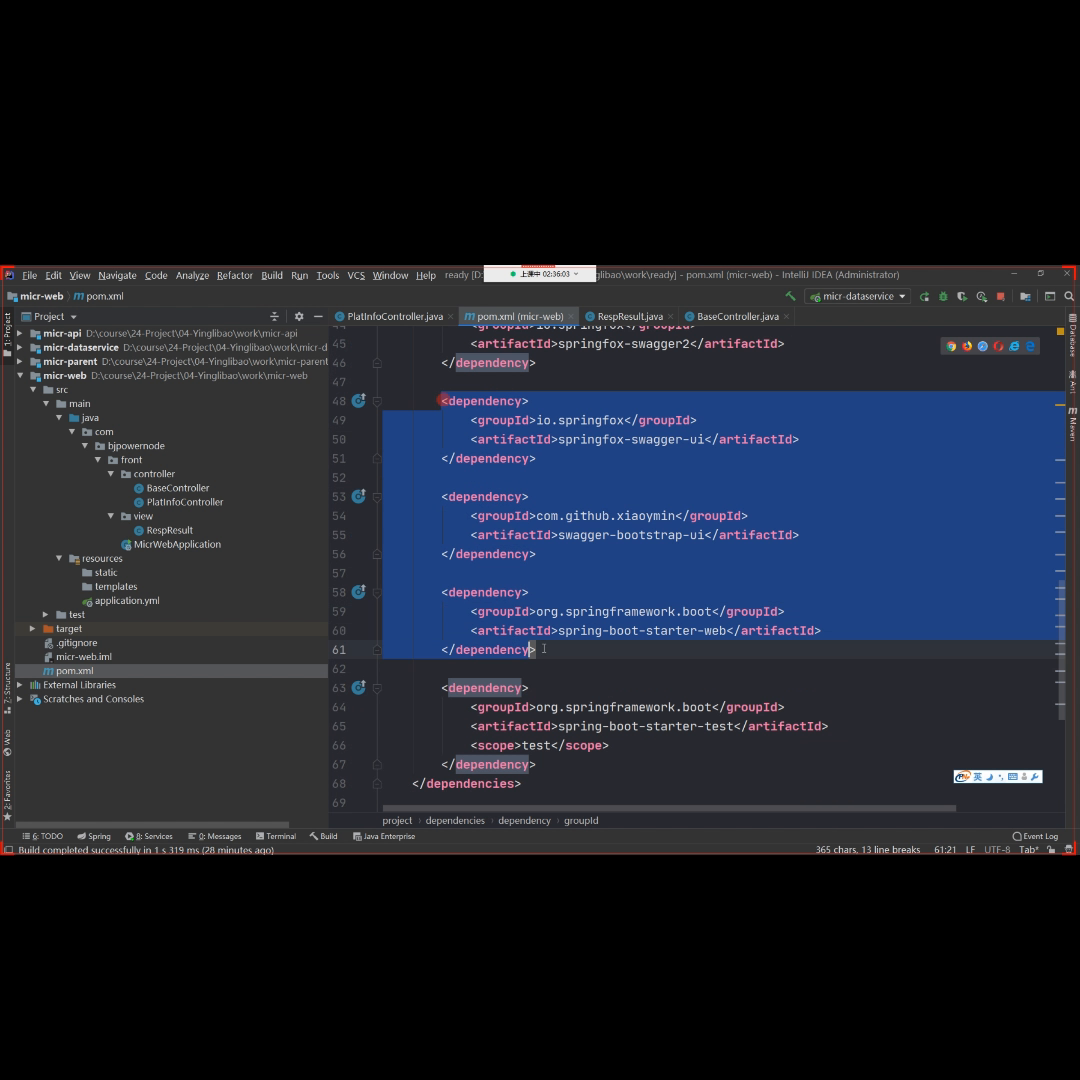This screenshot has height=1080, width=1080.
Task: Open pom.xml in Chrome browser icon
Action: 951,346
